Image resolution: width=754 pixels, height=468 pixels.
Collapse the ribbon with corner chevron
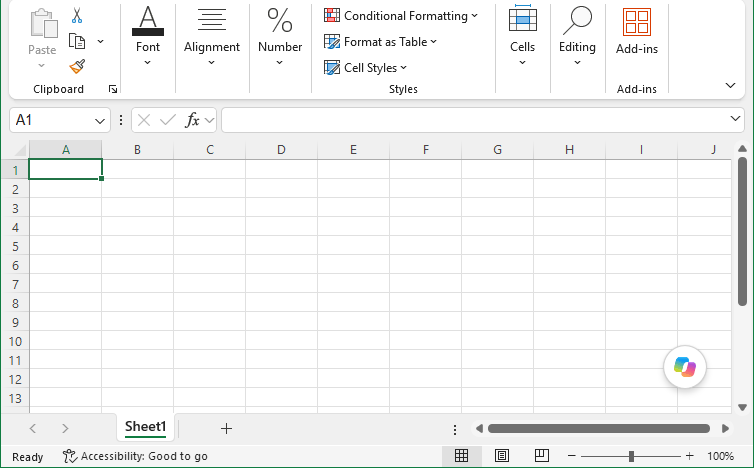730,86
